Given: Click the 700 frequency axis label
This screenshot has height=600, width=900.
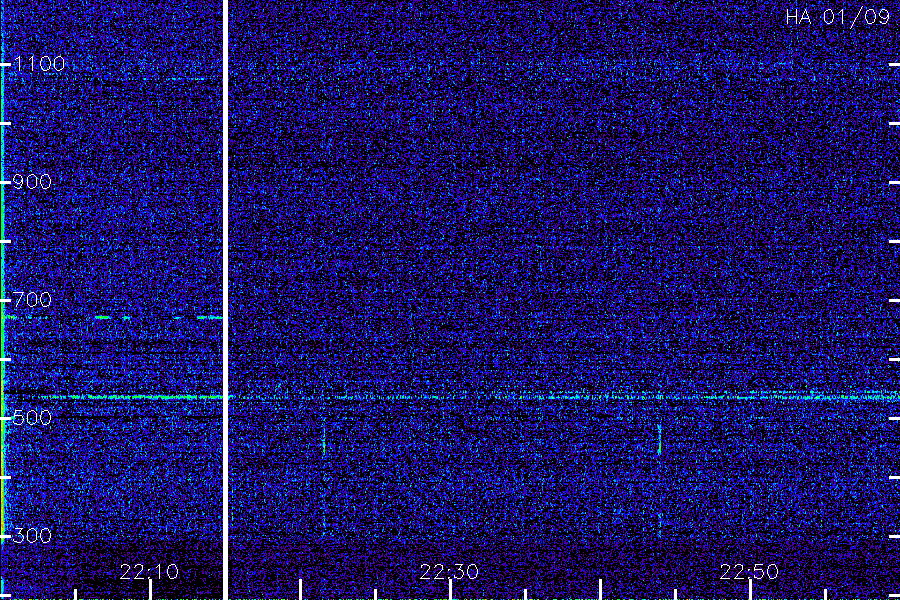Looking at the screenshot, I should (32, 300).
